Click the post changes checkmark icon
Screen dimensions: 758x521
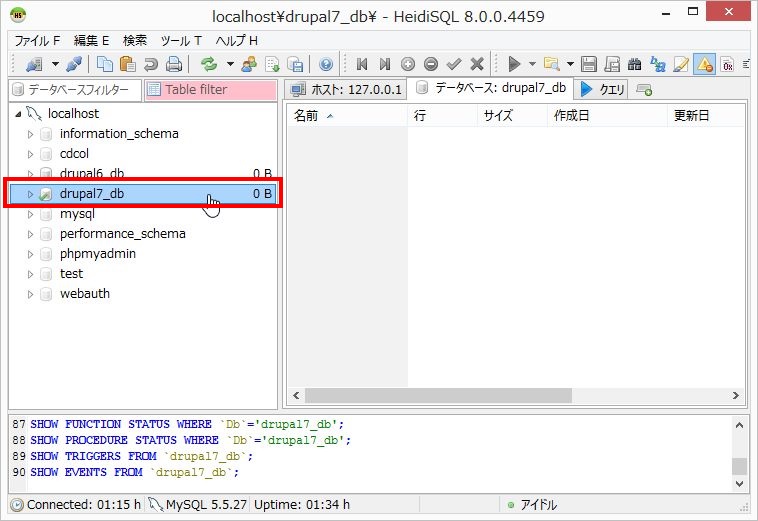point(454,64)
